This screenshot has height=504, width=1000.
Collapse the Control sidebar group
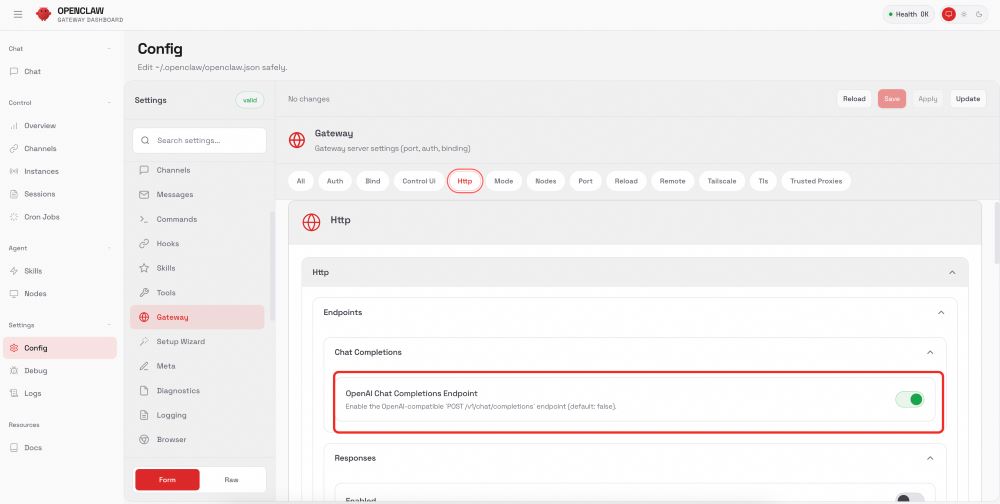[109, 103]
